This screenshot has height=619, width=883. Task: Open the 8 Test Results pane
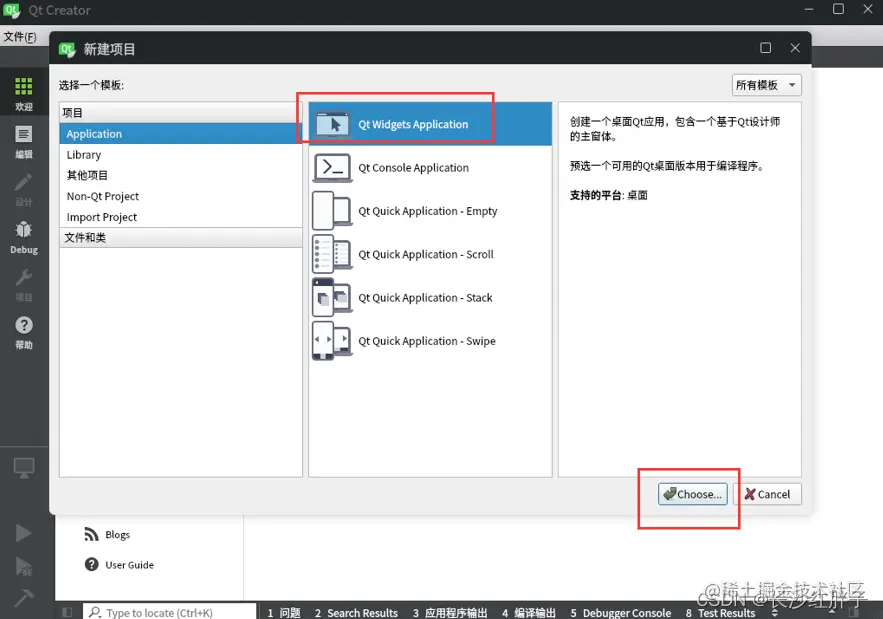pyautogui.click(x=720, y=613)
